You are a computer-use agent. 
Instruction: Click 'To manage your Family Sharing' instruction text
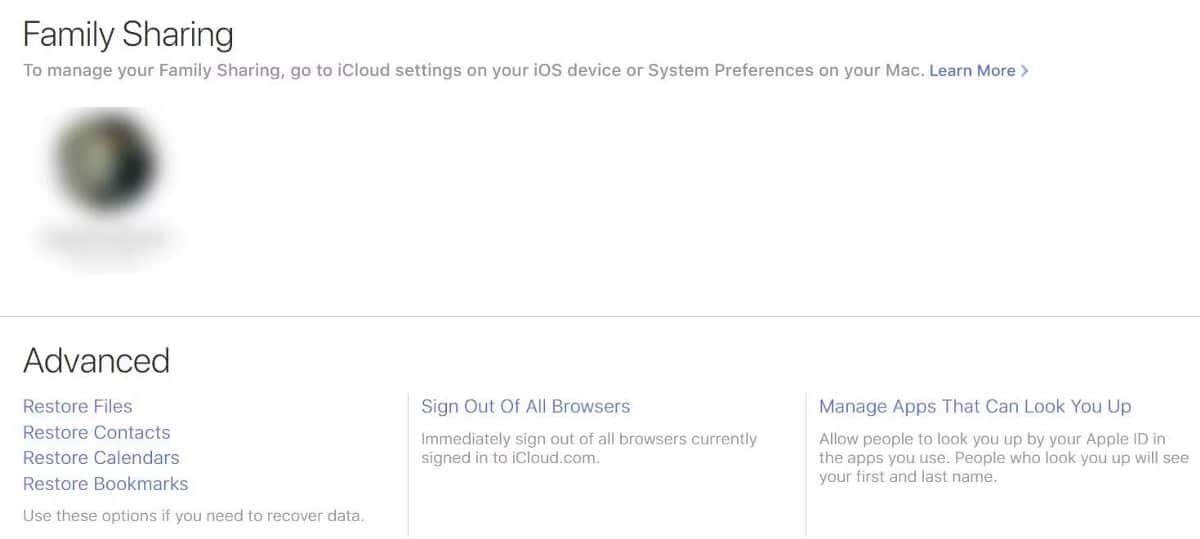[x=473, y=70]
